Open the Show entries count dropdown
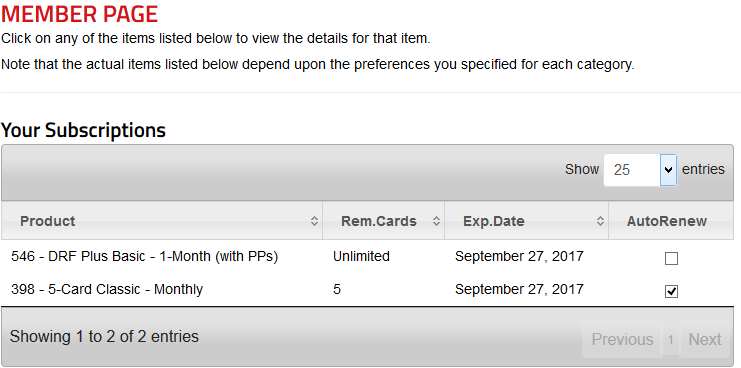Viewport: 741px width, 368px height. click(x=640, y=170)
